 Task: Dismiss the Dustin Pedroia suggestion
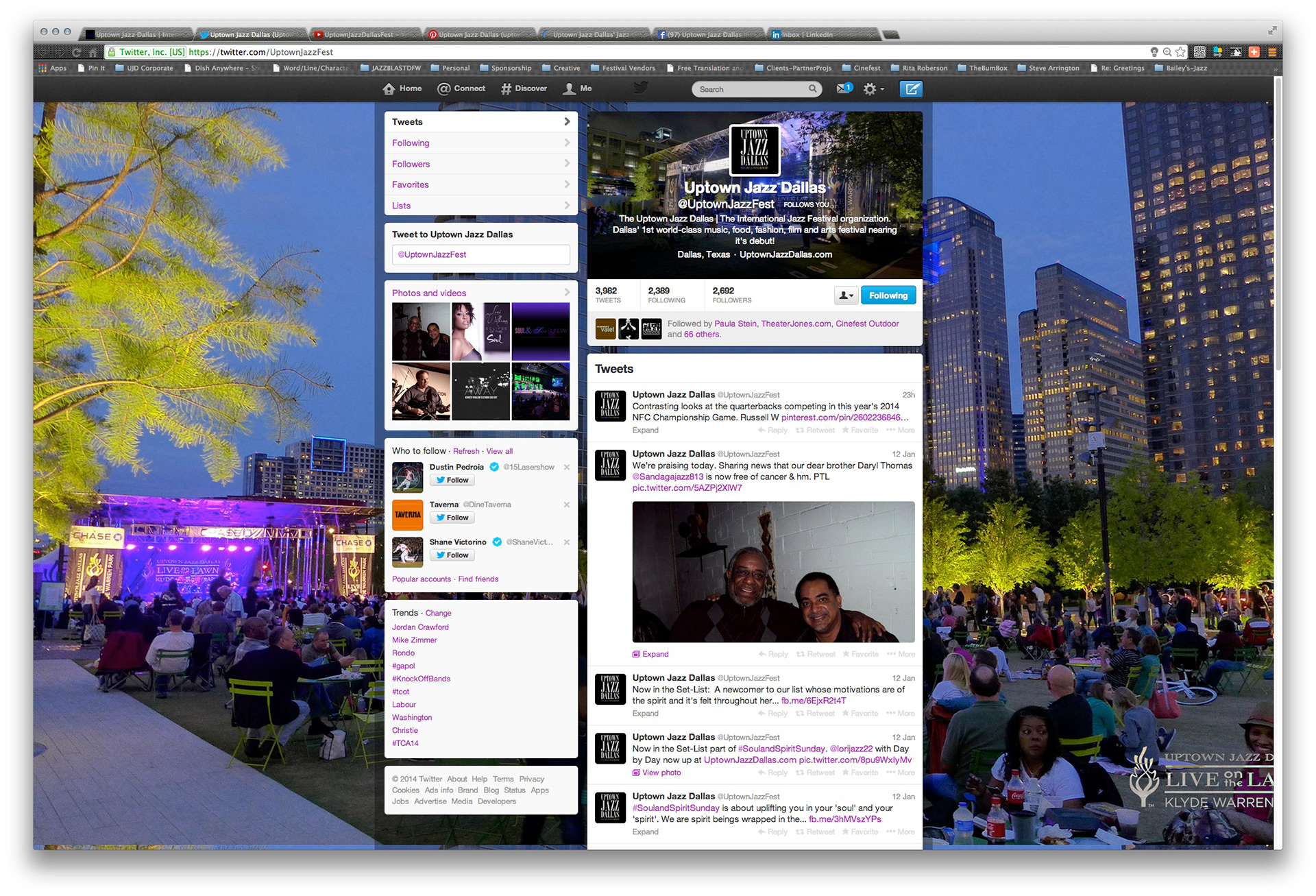(x=567, y=467)
